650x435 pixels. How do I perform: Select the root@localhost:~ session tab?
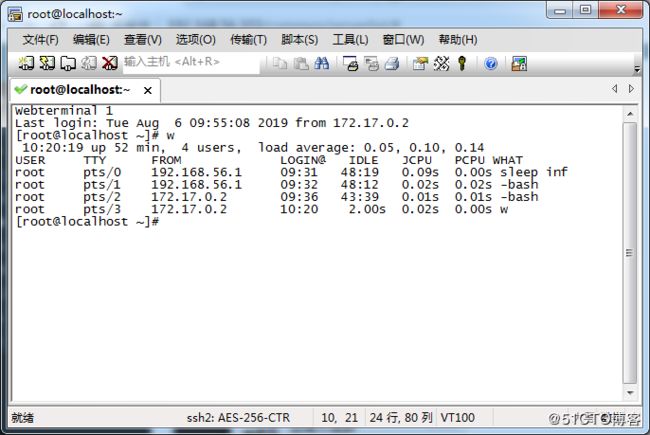tap(85, 90)
